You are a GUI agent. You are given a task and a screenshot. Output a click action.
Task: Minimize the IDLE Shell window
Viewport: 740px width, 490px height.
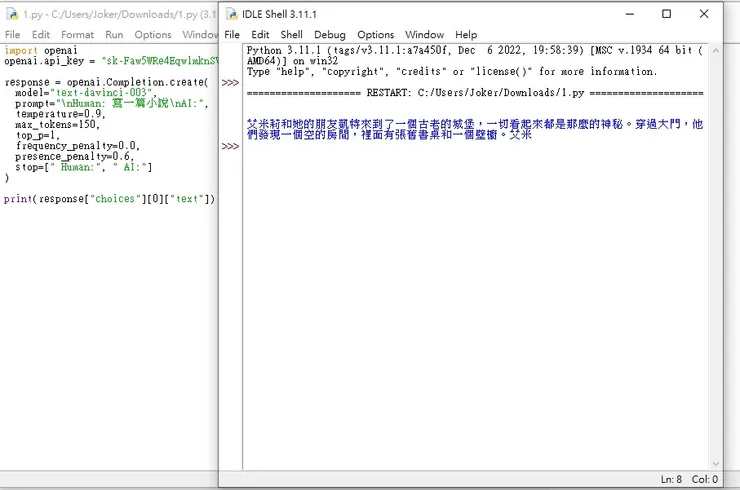[x=630, y=14]
